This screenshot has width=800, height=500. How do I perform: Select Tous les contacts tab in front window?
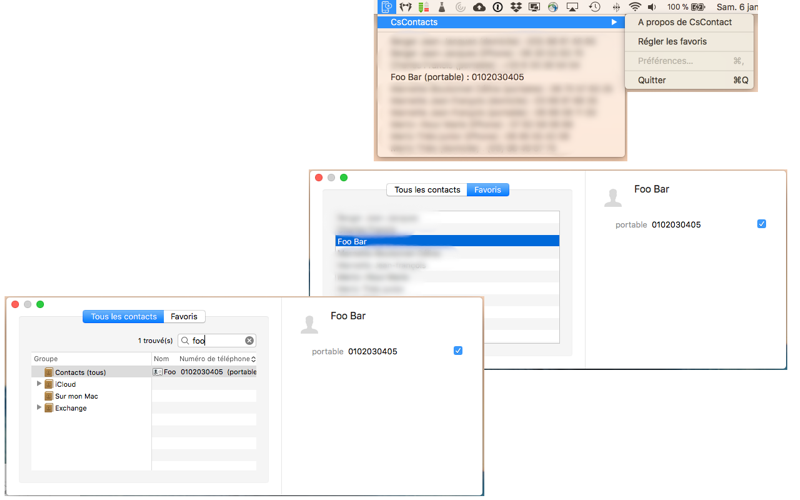123,317
